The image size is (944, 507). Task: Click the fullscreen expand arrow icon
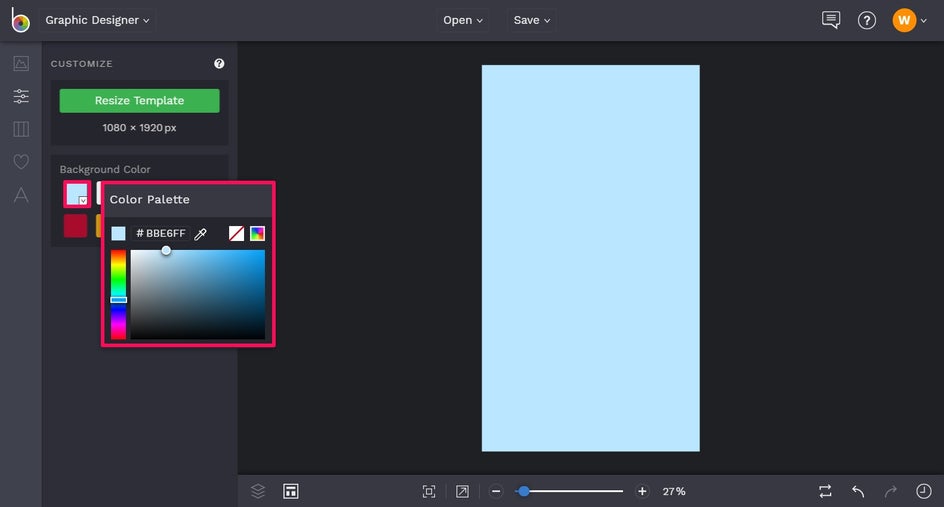[x=462, y=491]
